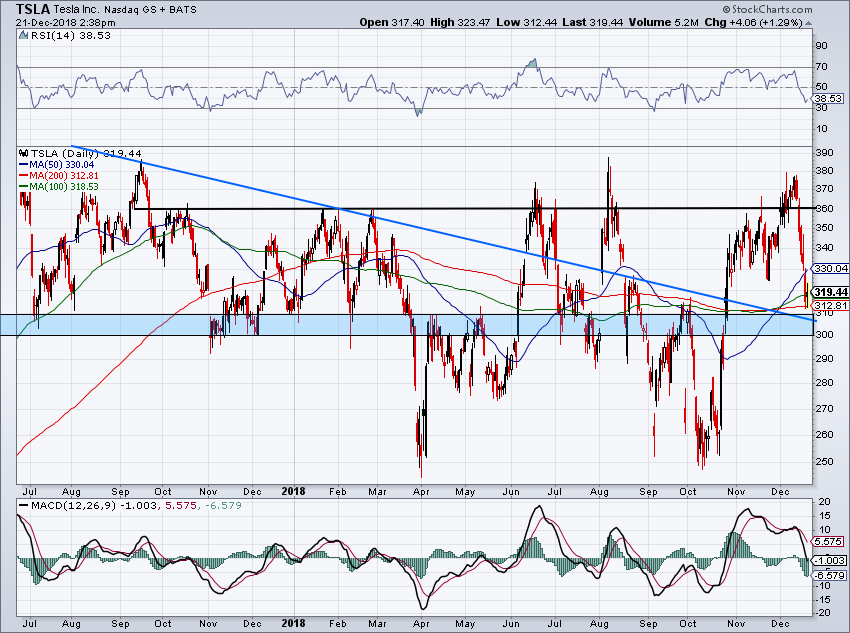This screenshot has height=633, width=850.
Task: Click the red MA(200) legend line swatch
Action: click(x=23, y=176)
